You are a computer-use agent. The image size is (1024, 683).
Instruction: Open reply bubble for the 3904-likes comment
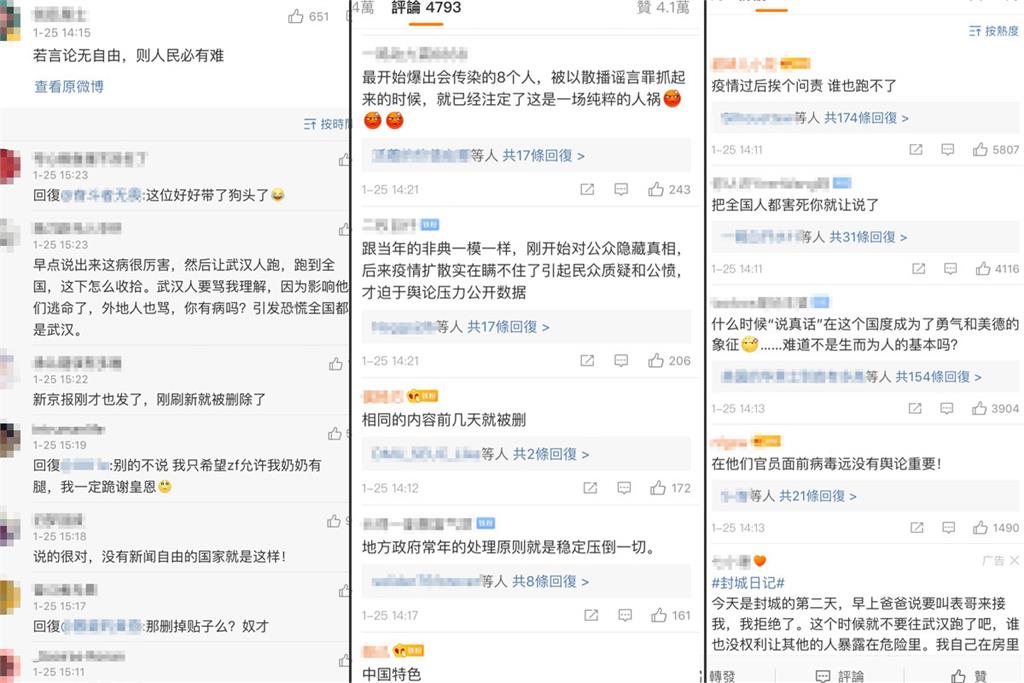(x=946, y=408)
